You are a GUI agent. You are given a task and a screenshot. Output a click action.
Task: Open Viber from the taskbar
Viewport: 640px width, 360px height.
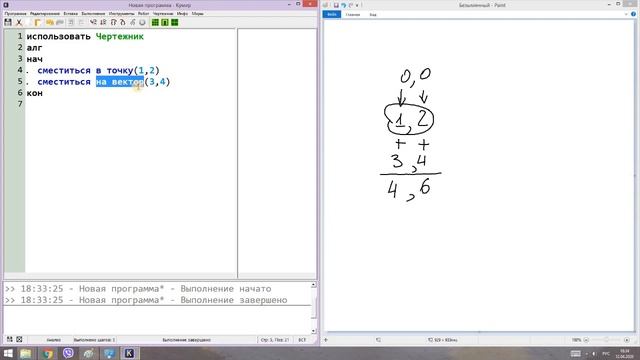68,353
